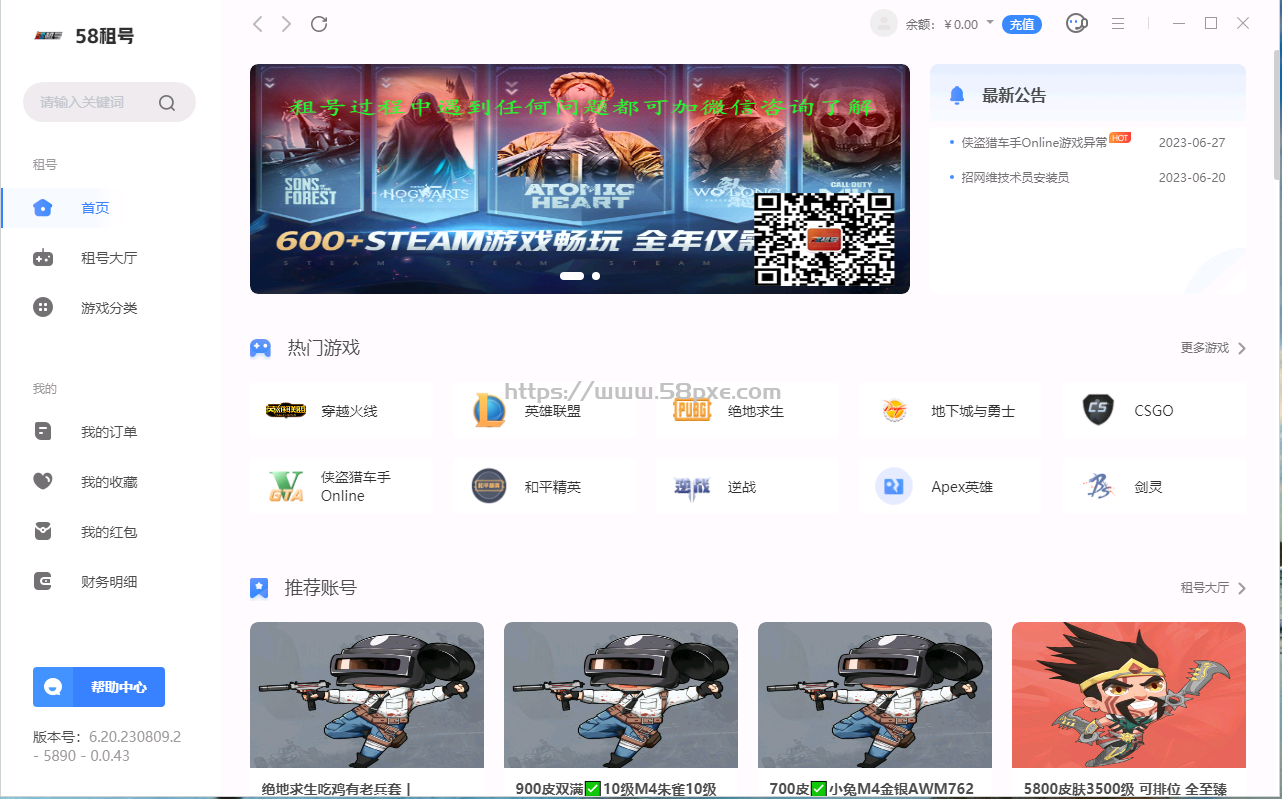This screenshot has width=1282, height=799.
Task: Click the announcement bell icon
Action: (957, 96)
